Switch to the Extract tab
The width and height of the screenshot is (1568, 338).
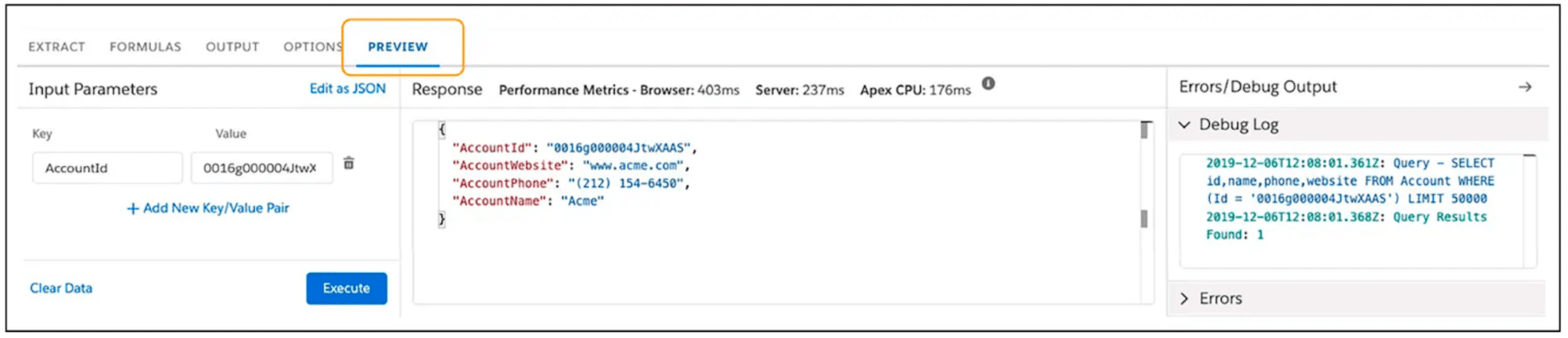click(57, 47)
